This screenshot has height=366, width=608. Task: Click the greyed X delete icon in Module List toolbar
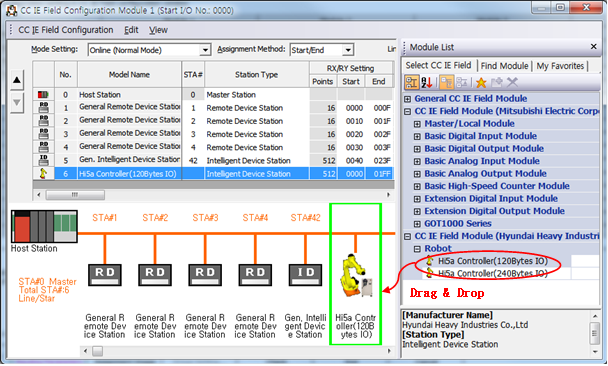[x=512, y=82]
